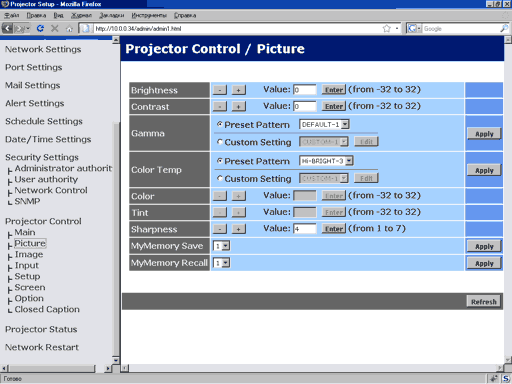The height and width of the screenshot is (384, 512).
Task: Open address bar history dropdown arrow
Action: [x=397, y=29]
